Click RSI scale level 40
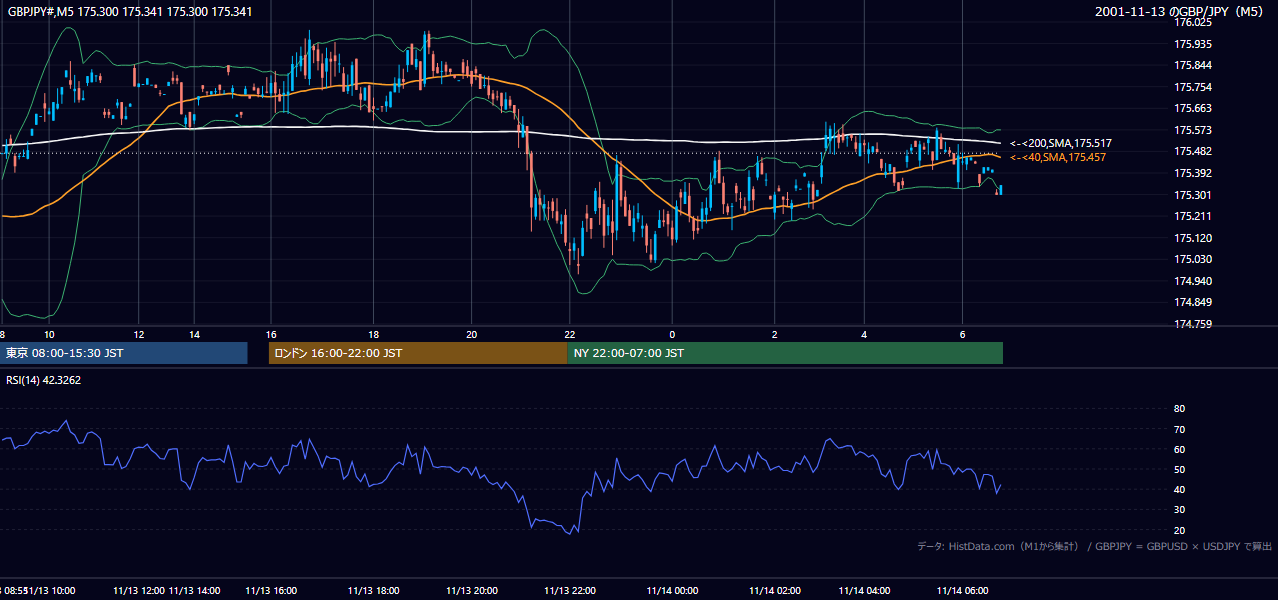Viewport: 1278px width, 600px height. (1180, 489)
